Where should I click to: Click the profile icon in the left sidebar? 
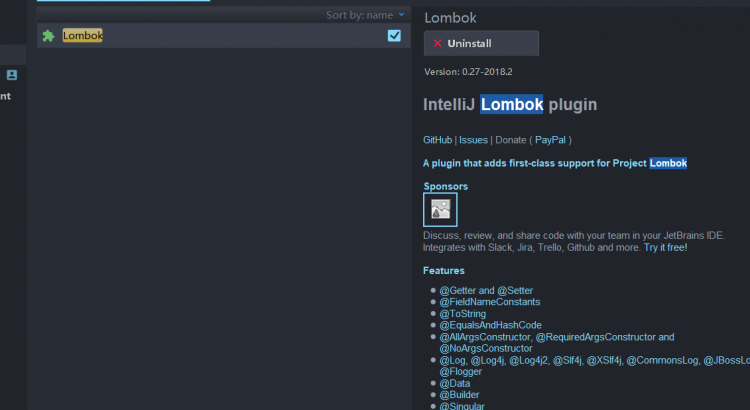tap(12, 75)
